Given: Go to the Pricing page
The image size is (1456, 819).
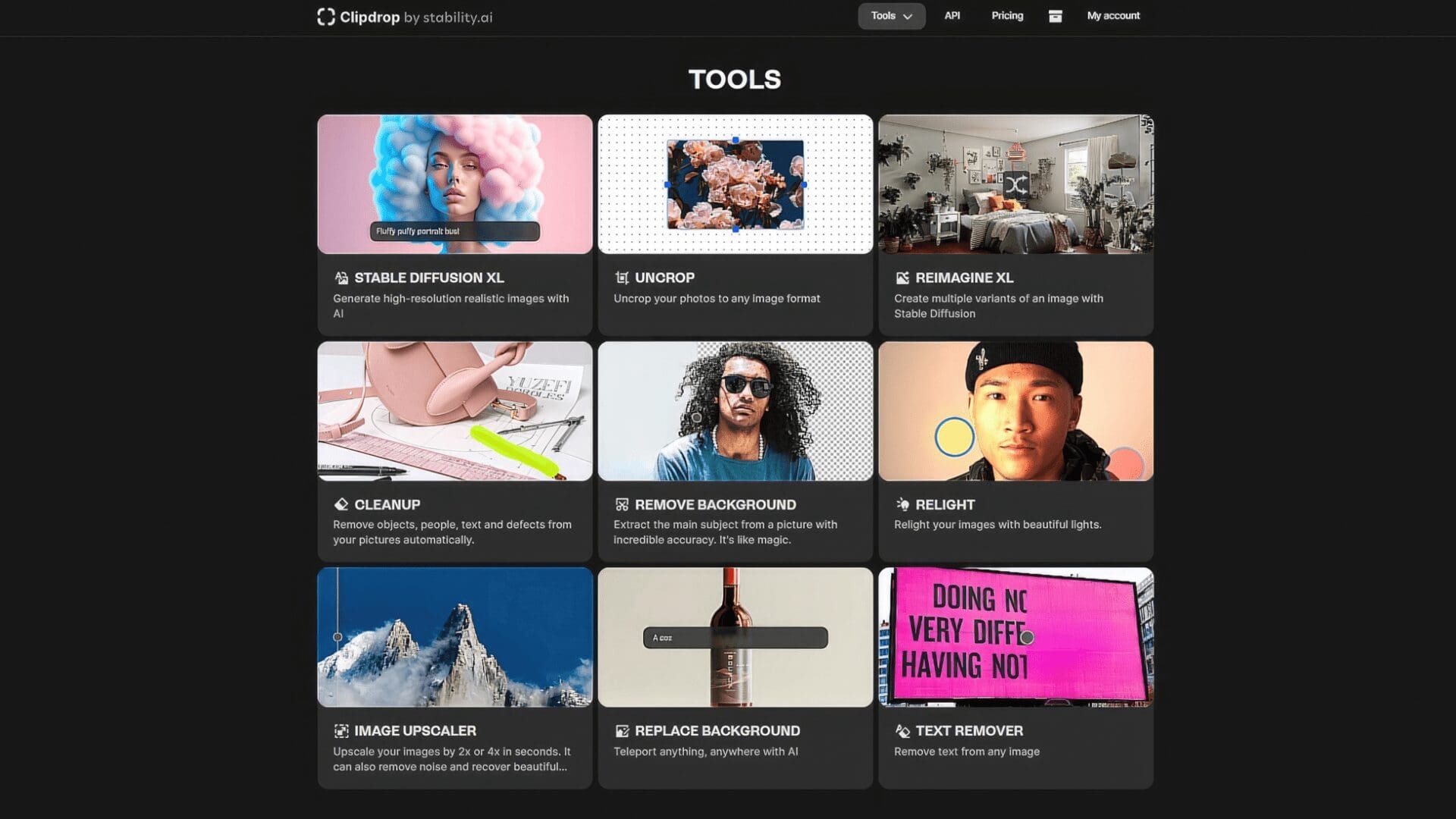Looking at the screenshot, I should coord(1007,16).
